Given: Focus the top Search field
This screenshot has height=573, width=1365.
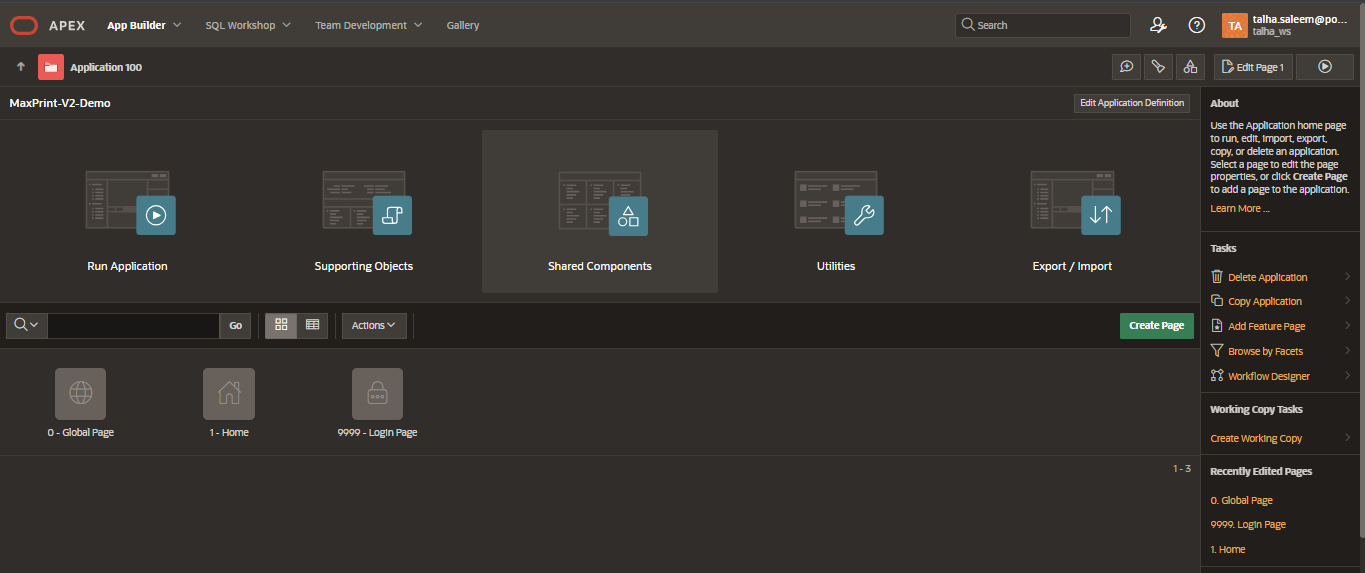Looking at the screenshot, I should 1043,25.
